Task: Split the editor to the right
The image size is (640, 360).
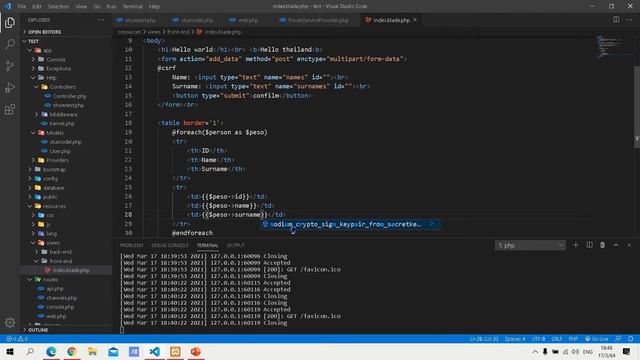Action: click(x=616, y=20)
